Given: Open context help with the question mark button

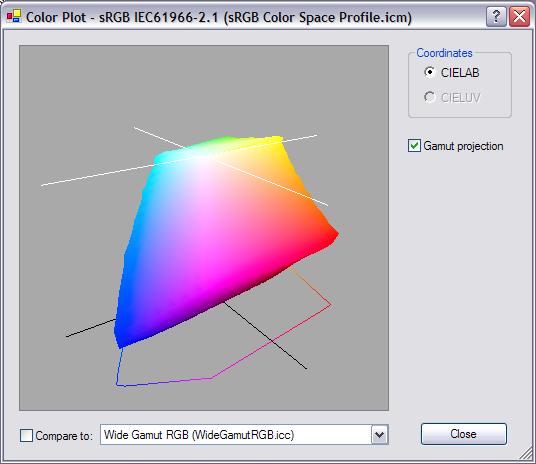Looking at the screenshot, I should 496,16.
